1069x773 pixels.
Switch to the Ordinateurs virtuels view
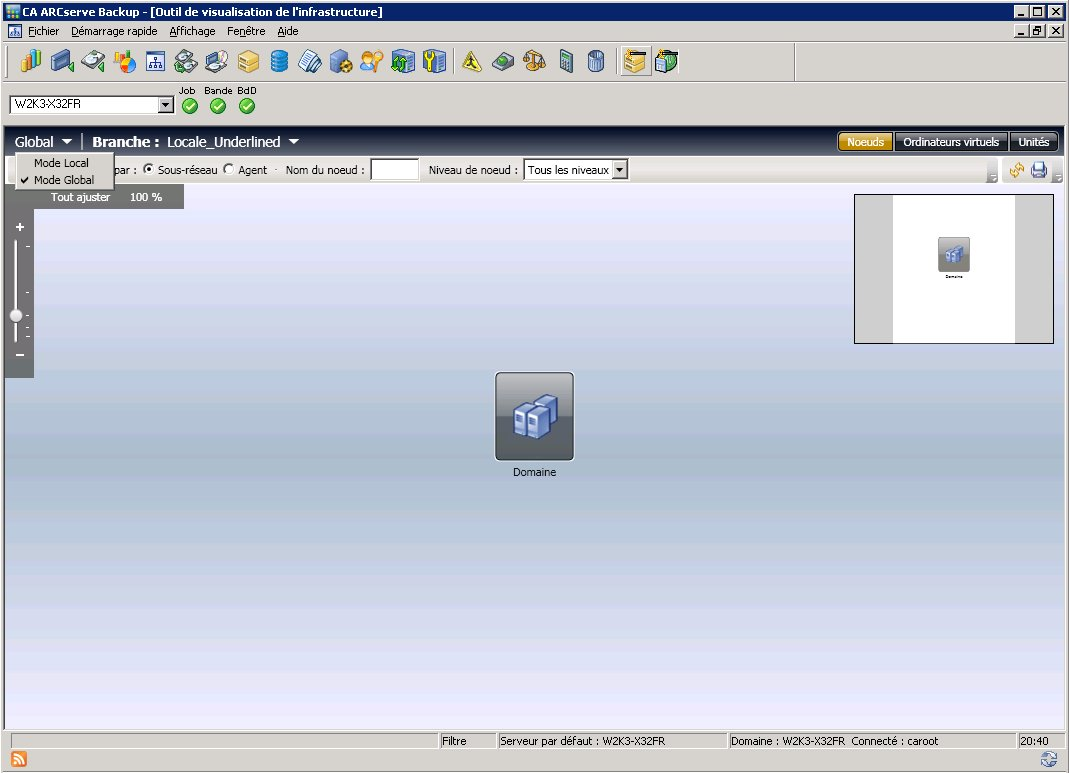pyautogui.click(x=950, y=142)
